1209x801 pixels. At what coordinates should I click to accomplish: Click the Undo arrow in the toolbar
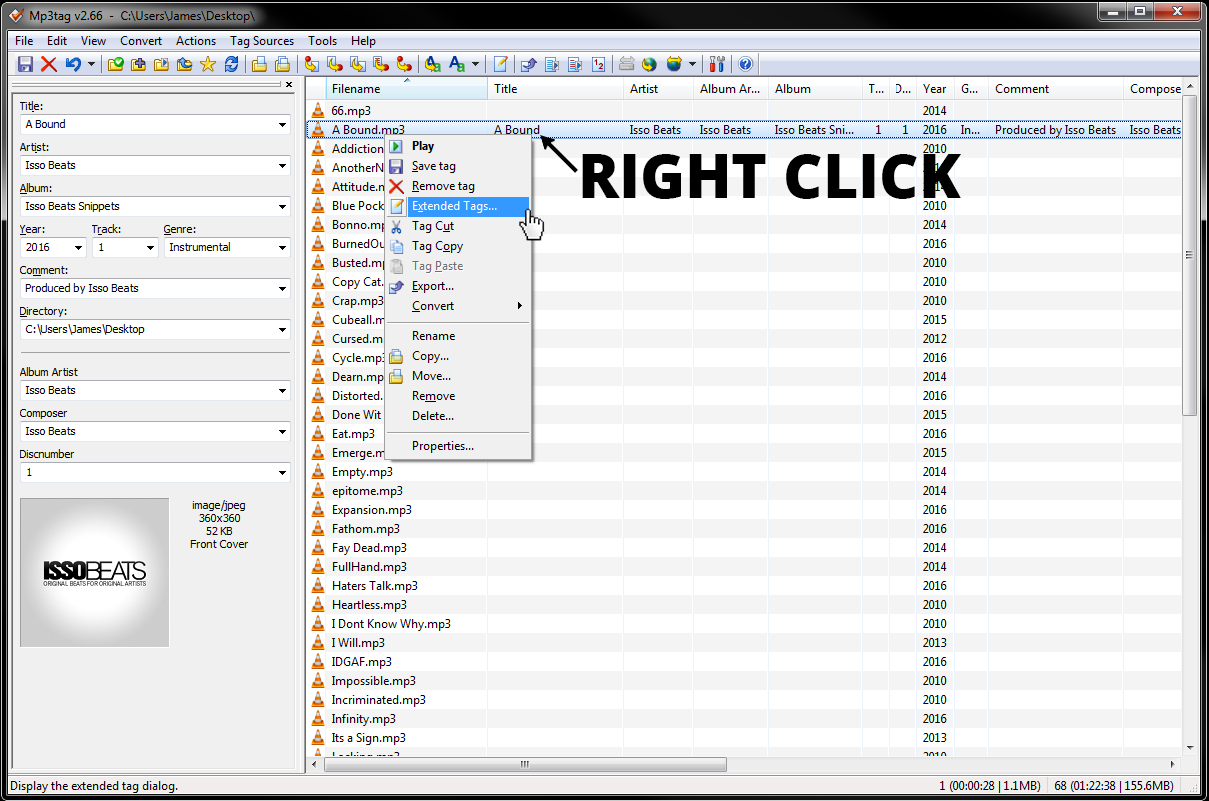[x=72, y=64]
